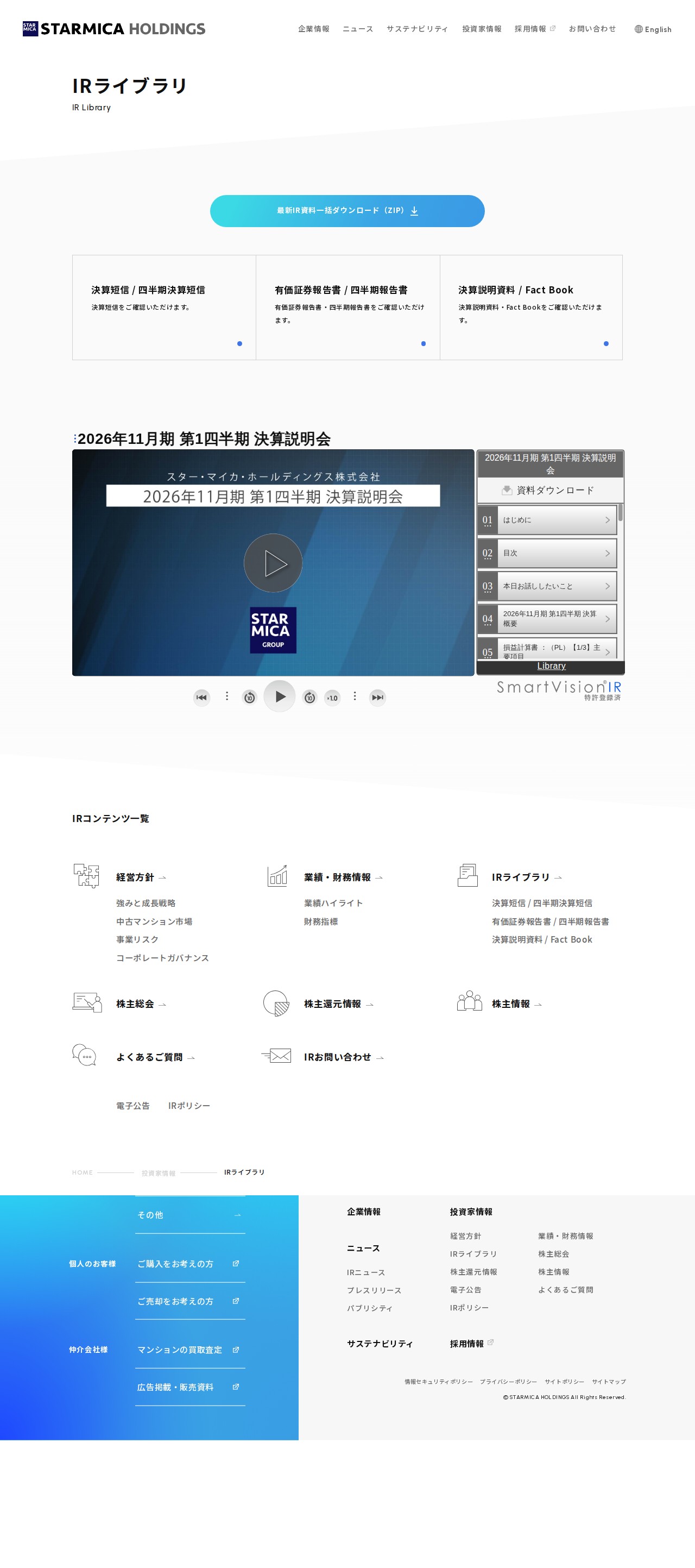This screenshot has height=1568, width=695.
Task: Click the download arrow icon on ZIP button
Action: (x=414, y=211)
